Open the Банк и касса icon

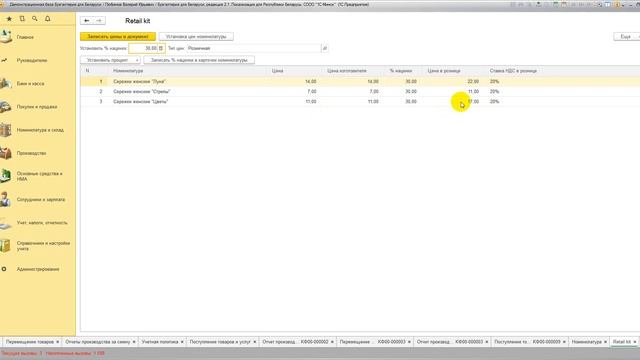(6, 83)
